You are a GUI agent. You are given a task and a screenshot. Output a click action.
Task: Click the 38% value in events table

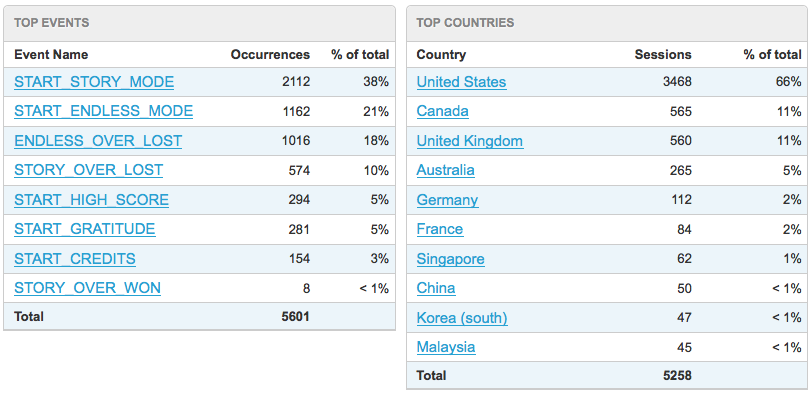point(376,82)
